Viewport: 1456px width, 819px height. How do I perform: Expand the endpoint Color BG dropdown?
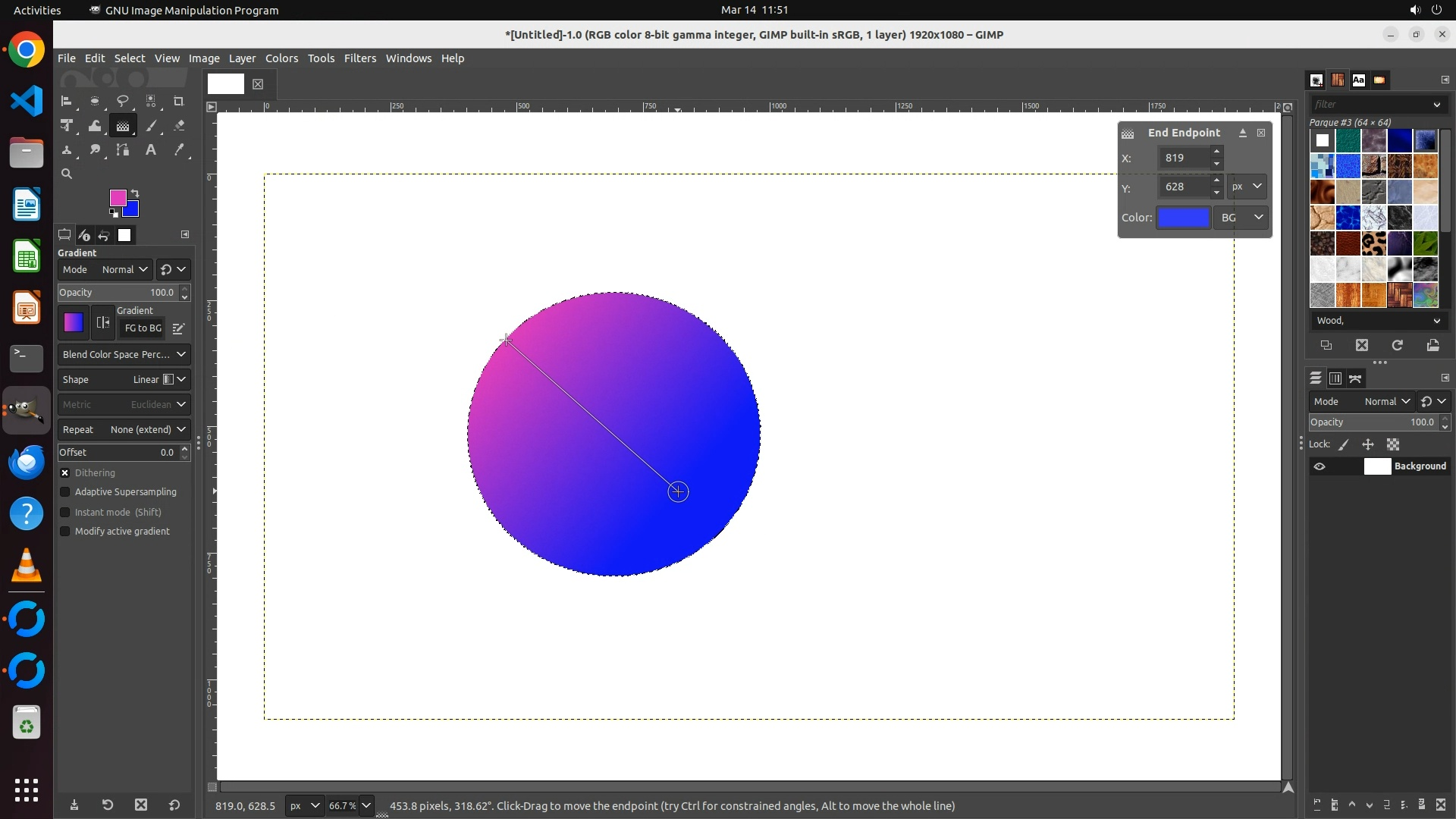click(1241, 218)
